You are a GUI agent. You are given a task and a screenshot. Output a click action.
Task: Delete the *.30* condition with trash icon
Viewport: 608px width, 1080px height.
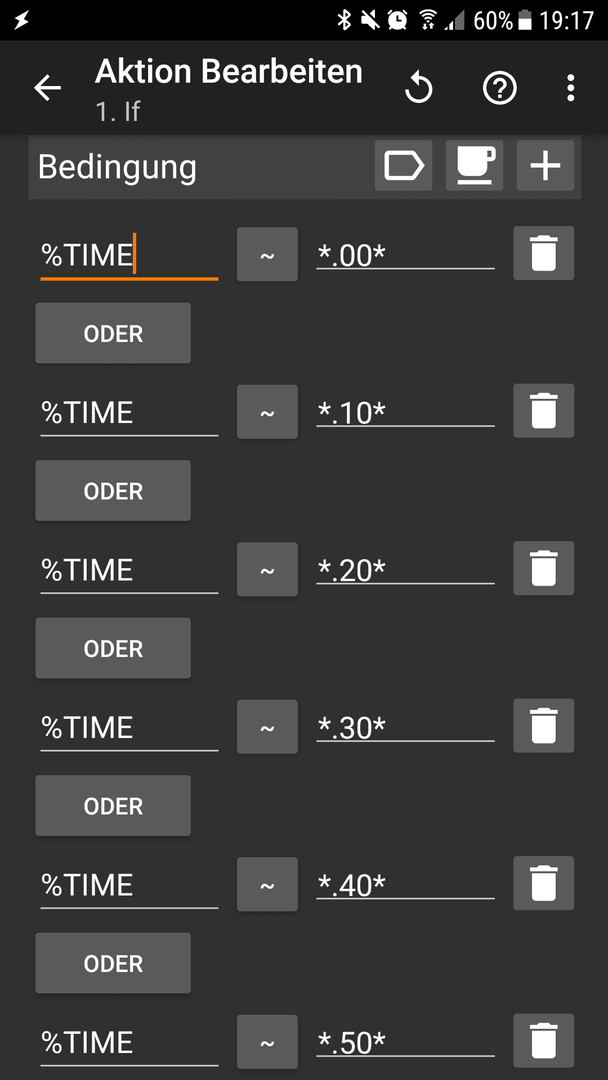(543, 726)
